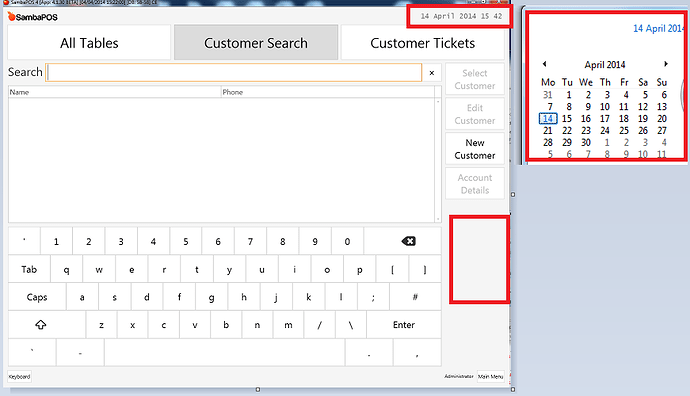This screenshot has width=690, height=396.
Task: Tap the backslash key
Action: (351, 325)
